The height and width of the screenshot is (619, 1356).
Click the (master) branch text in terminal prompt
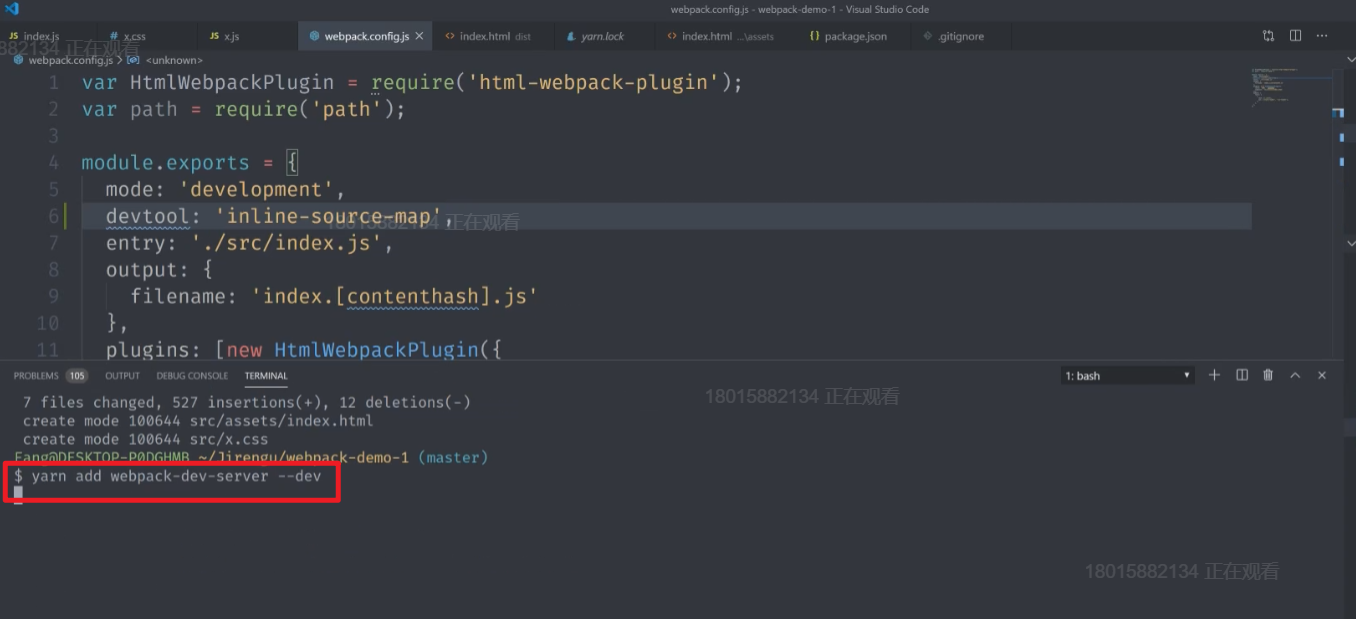coord(453,457)
